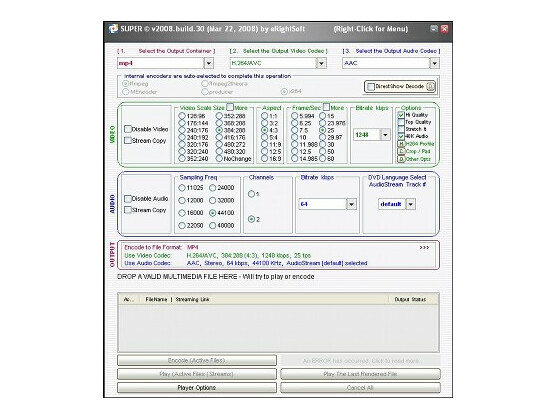Select 128:96 video scale size
The width and height of the screenshot is (557, 418).
[x=182, y=116]
